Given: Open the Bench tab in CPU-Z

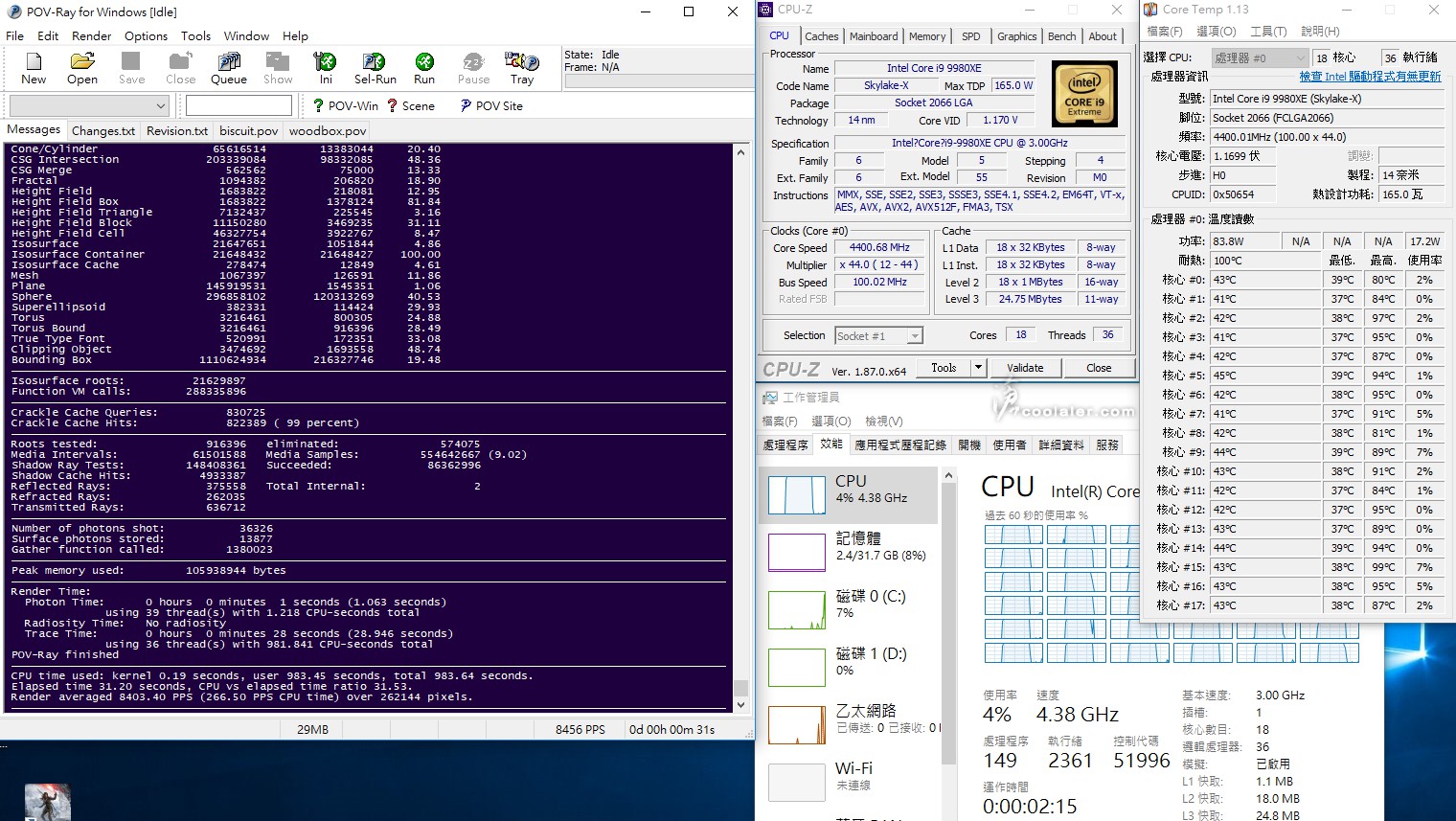Looking at the screenshot, I should [1061, 36].
